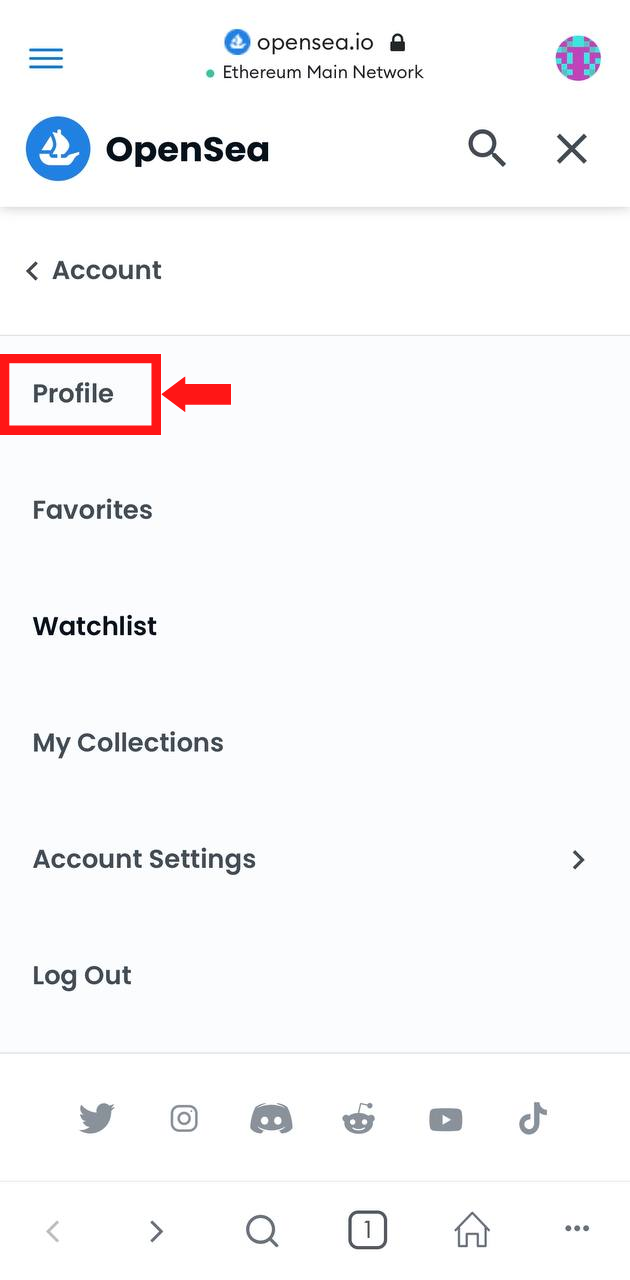Open the Instagram social icon
This screenshot has width=630, height=1280.
click(184, 1118)
